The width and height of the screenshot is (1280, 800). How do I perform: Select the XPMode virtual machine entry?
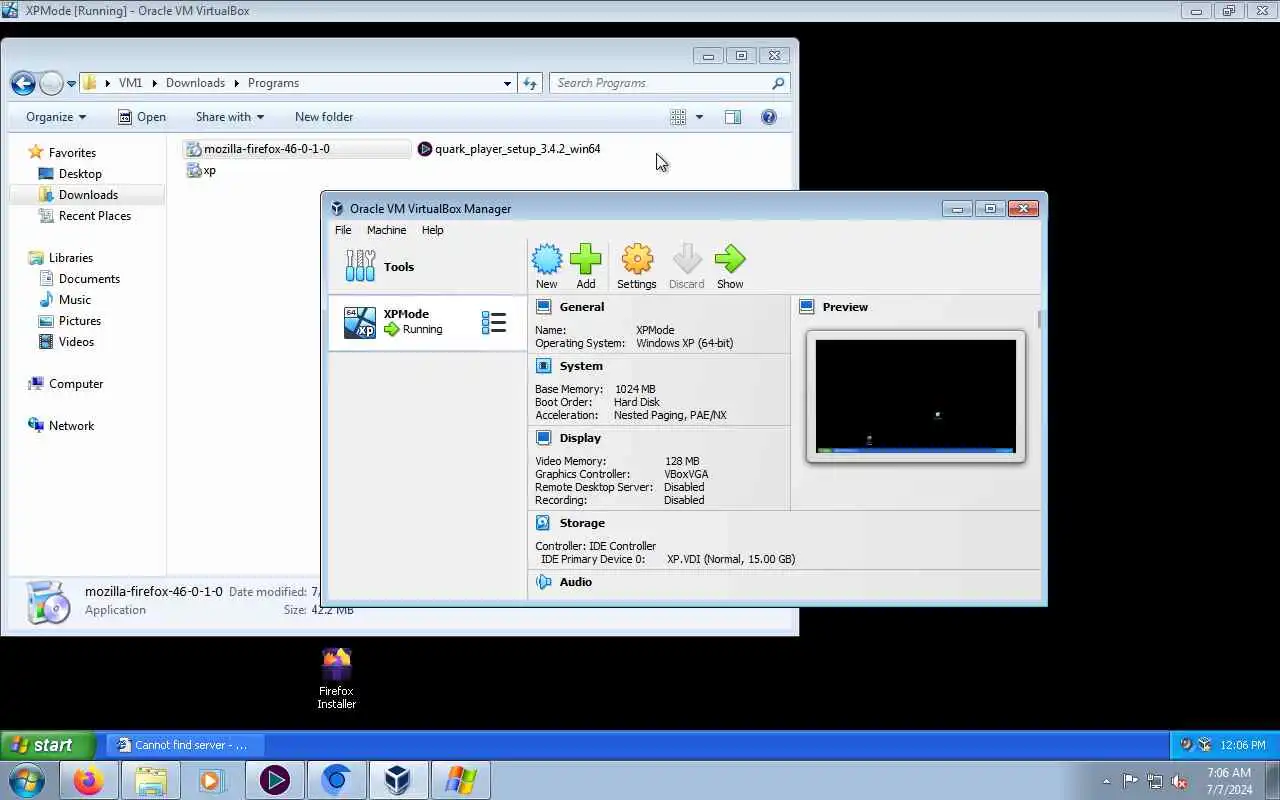tap(427, 322)
